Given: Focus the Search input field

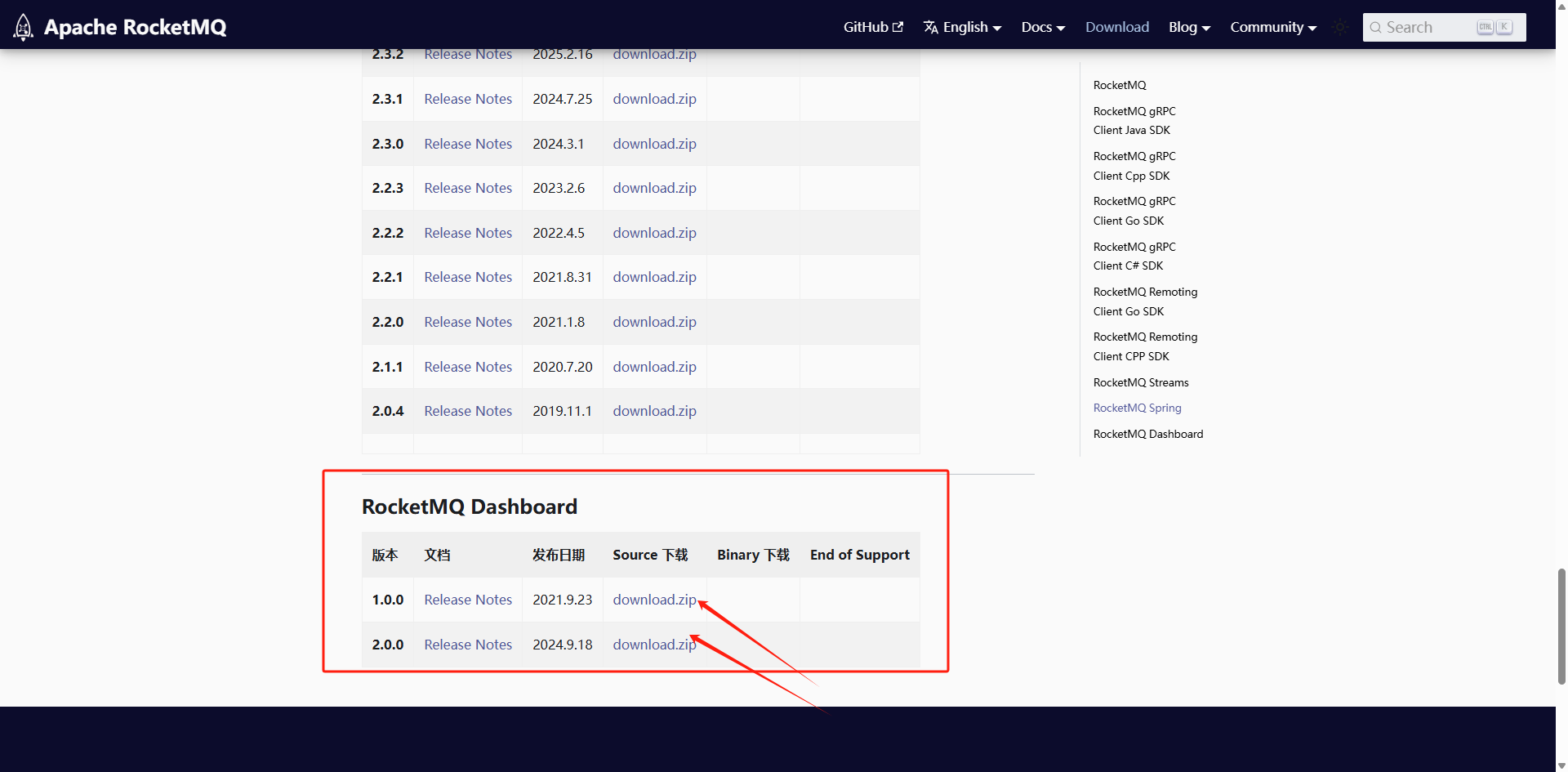Looking at the screenshot, I should click(1444, 27).
